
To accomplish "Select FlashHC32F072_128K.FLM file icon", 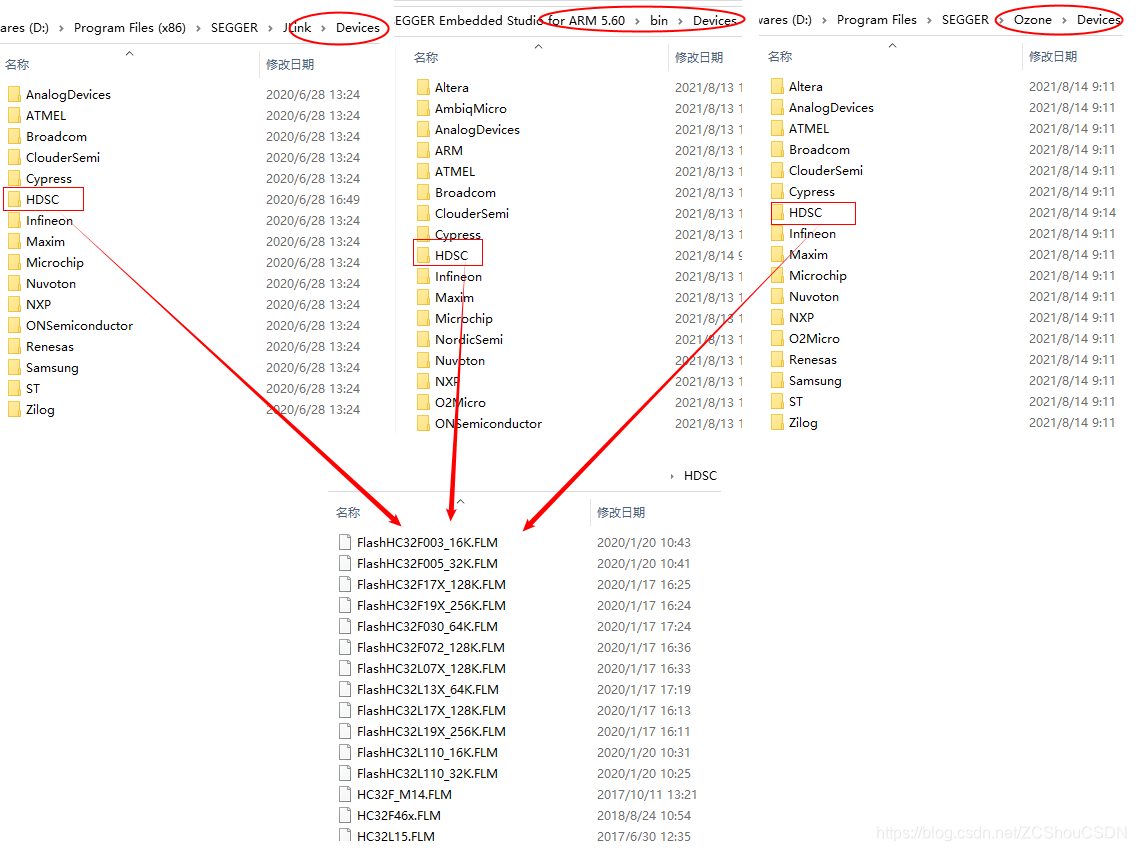I will tap(346, 647).
